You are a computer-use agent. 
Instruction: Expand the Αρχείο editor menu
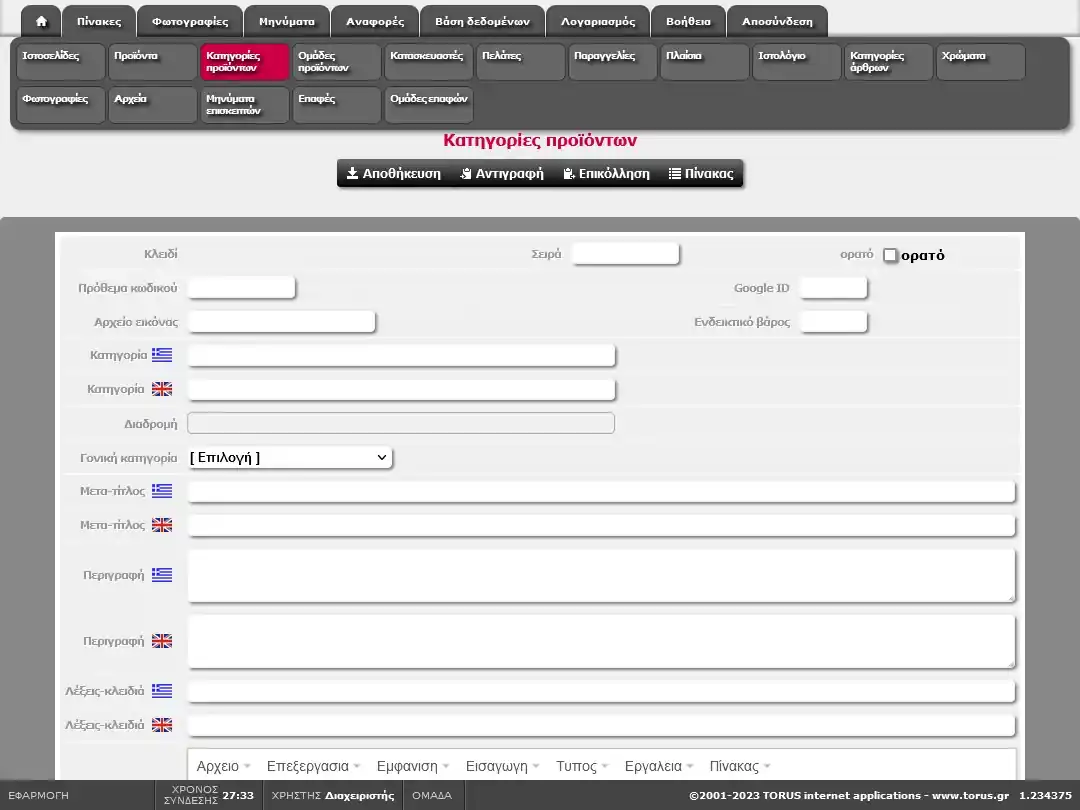[x=224, y=766]
